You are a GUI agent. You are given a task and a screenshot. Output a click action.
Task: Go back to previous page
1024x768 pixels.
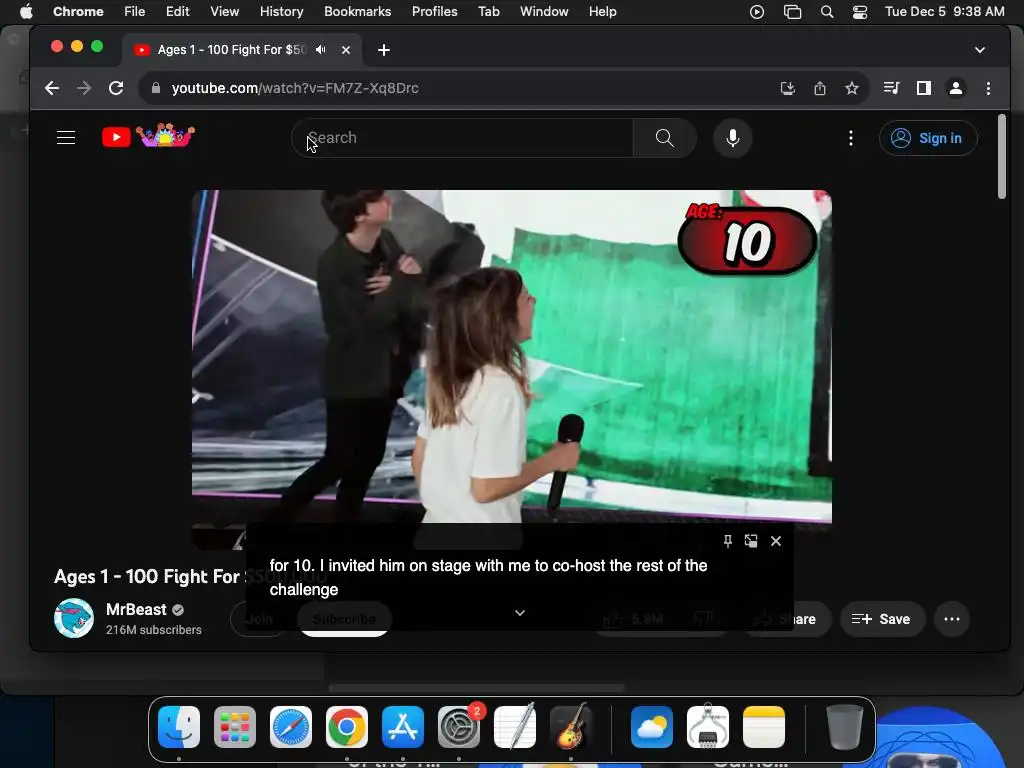[52, 88]
